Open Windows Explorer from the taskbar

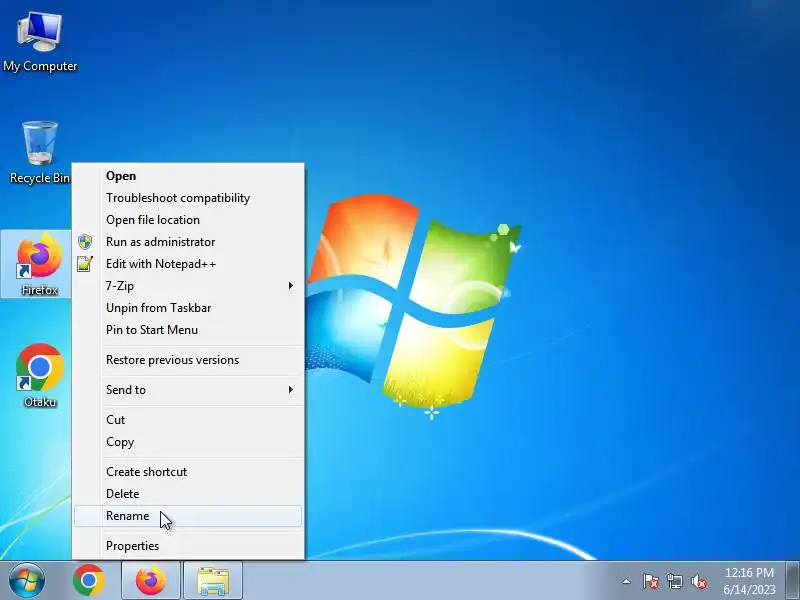pyautogui.click(x=213, y=581)
